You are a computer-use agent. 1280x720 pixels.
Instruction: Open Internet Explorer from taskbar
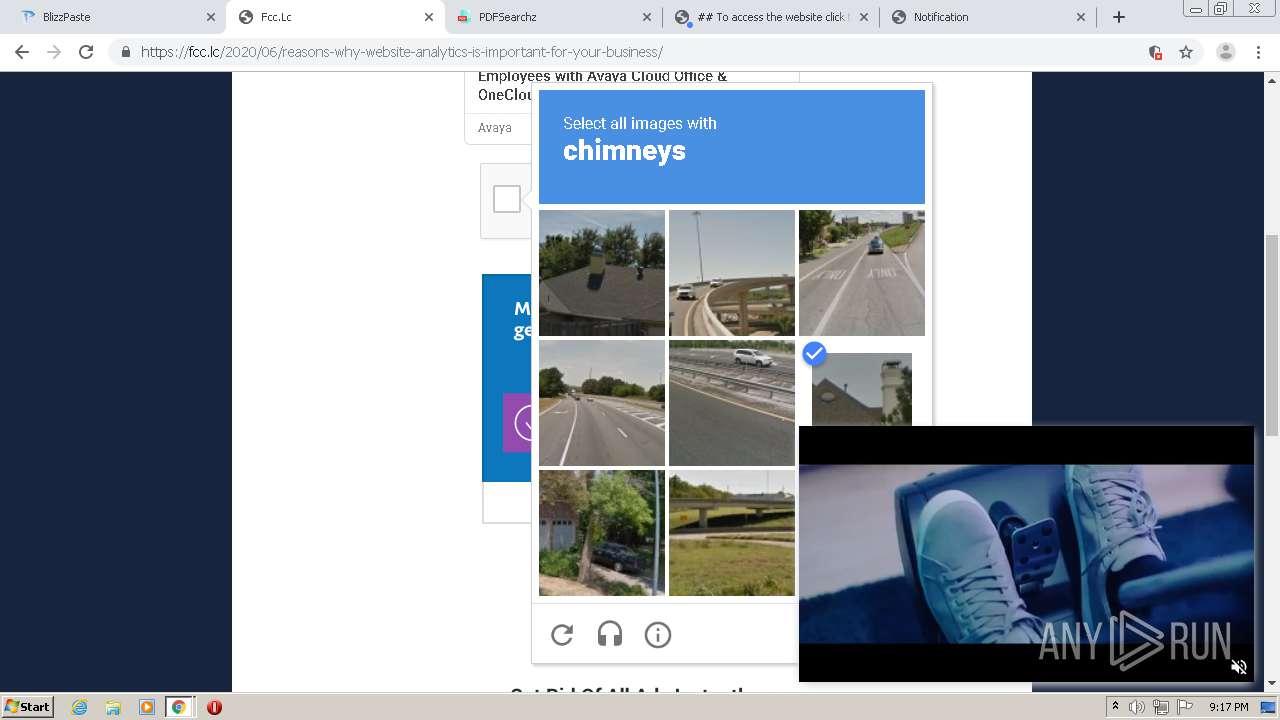(x=80, y=707)
